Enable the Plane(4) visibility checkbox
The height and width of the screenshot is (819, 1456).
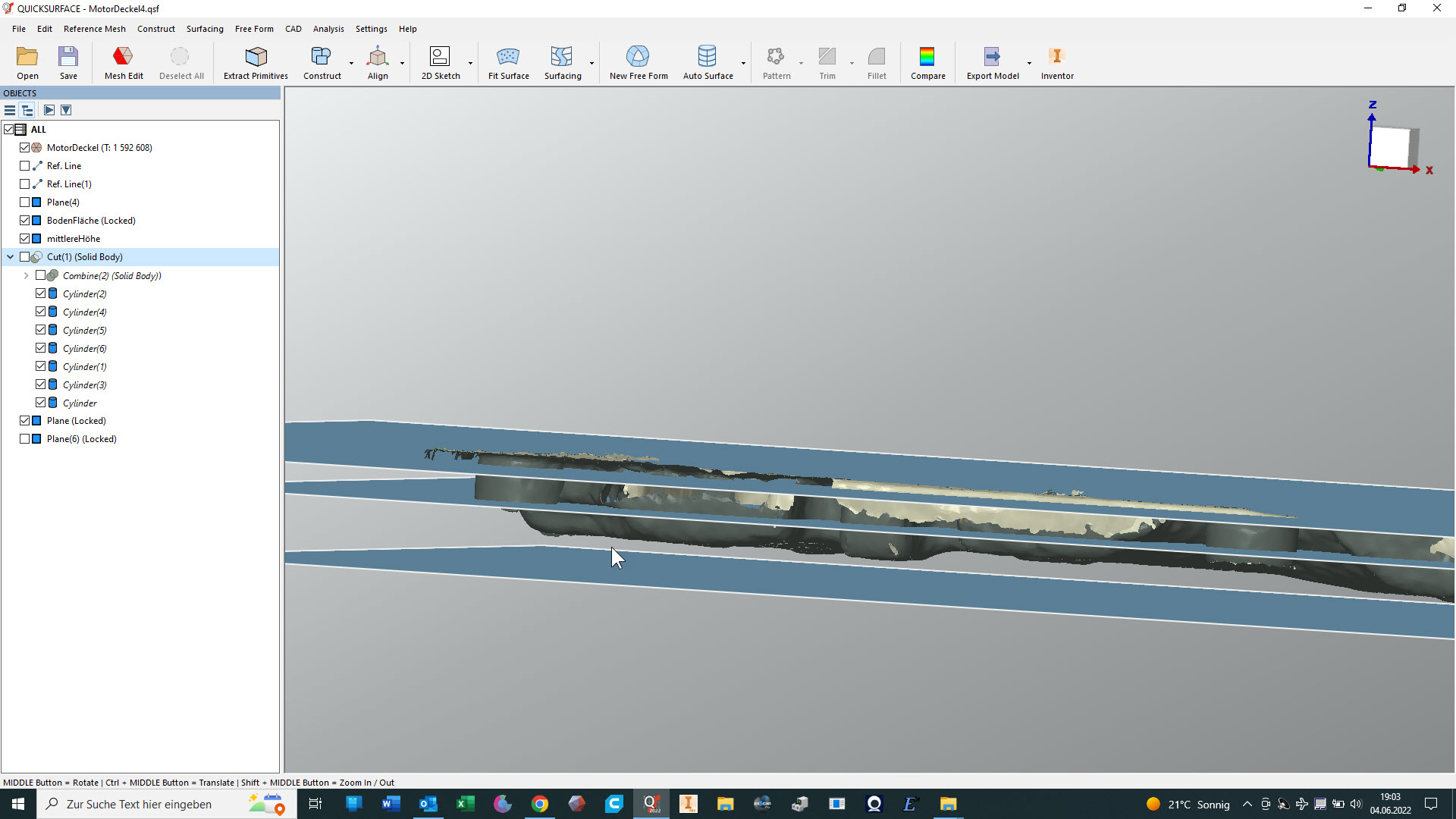click(x=25, y=202)
